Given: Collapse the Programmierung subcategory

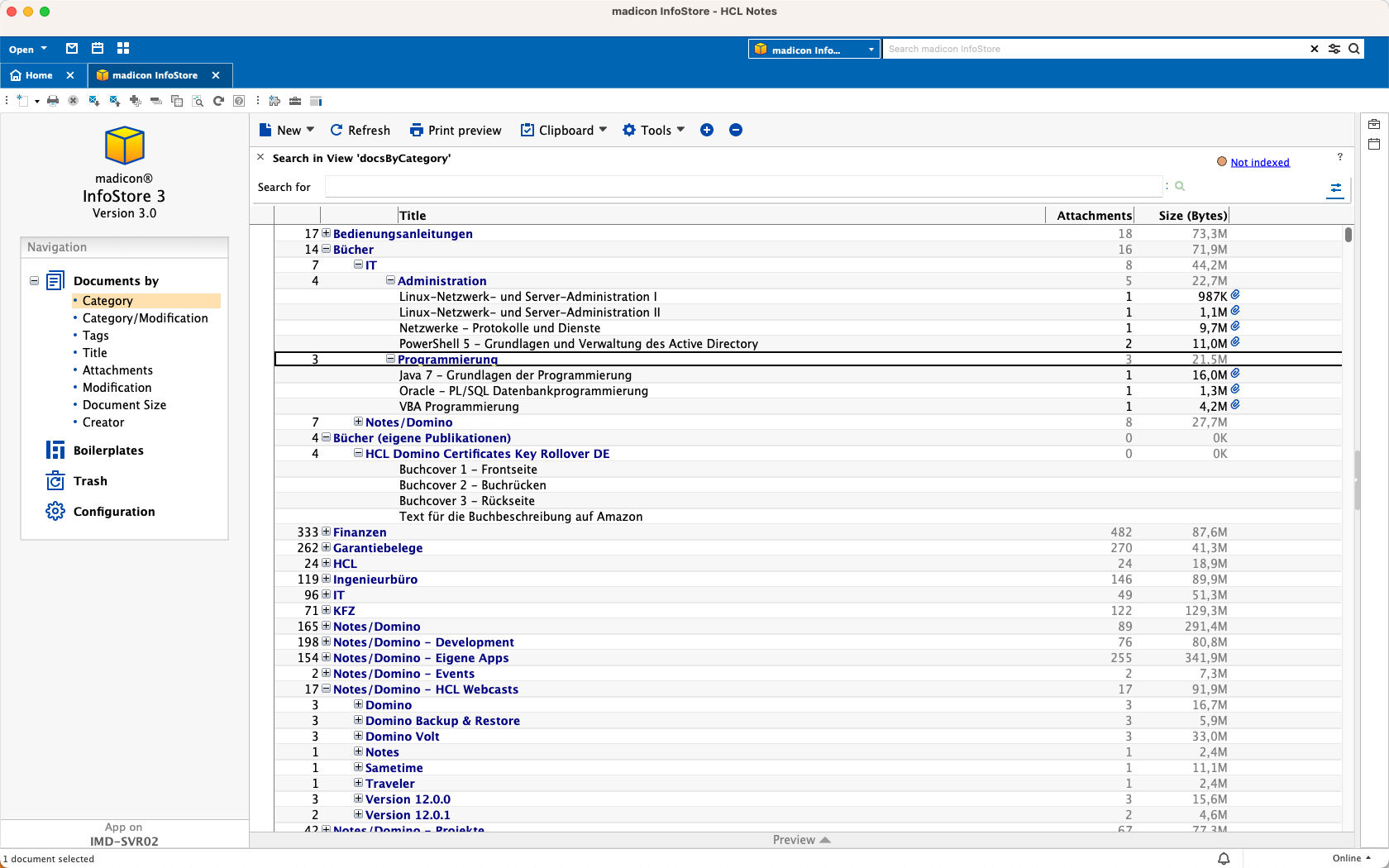Looking at the screenshot, I should [x=390, y=359].
